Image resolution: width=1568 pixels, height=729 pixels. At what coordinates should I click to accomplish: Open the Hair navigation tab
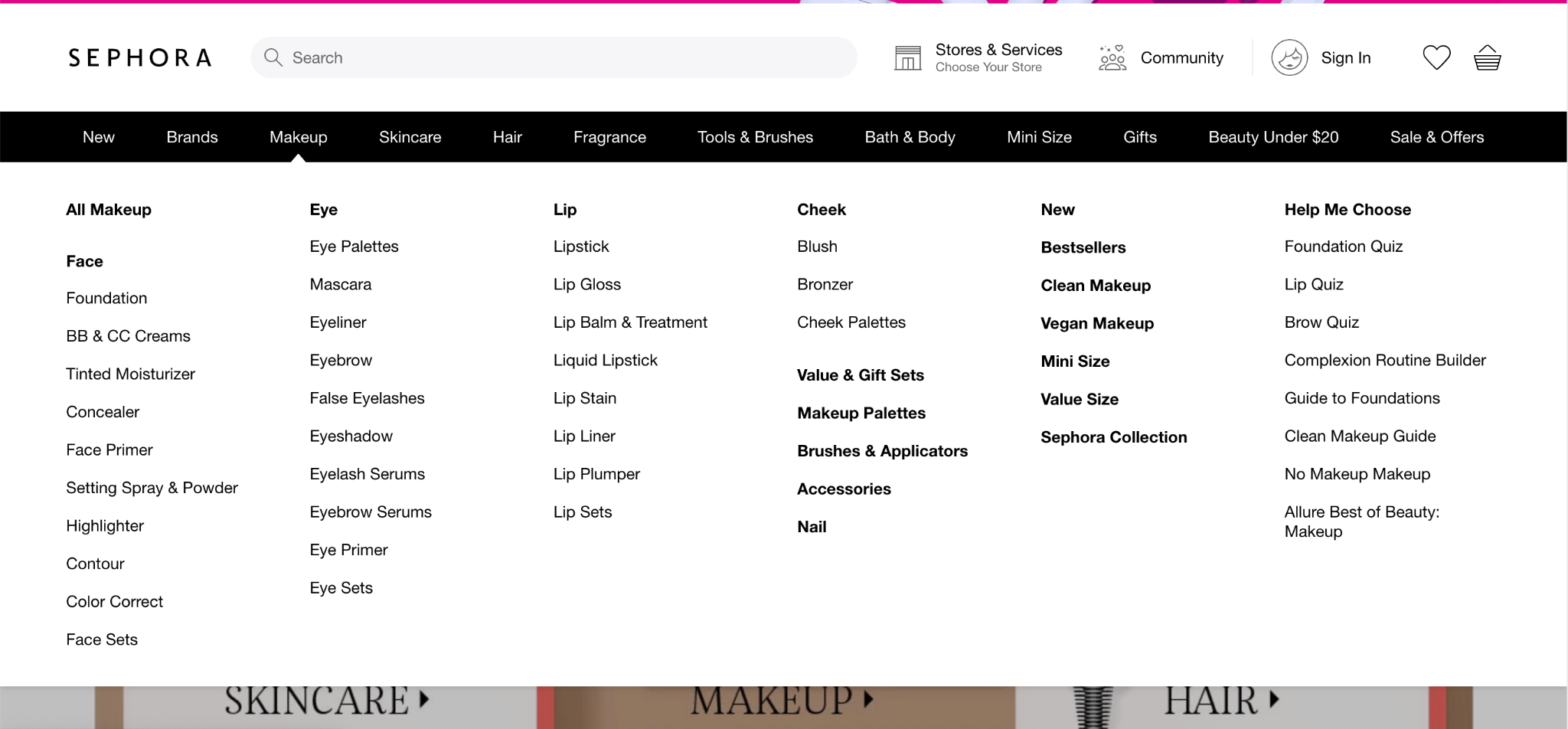click(x=508, y=137)
